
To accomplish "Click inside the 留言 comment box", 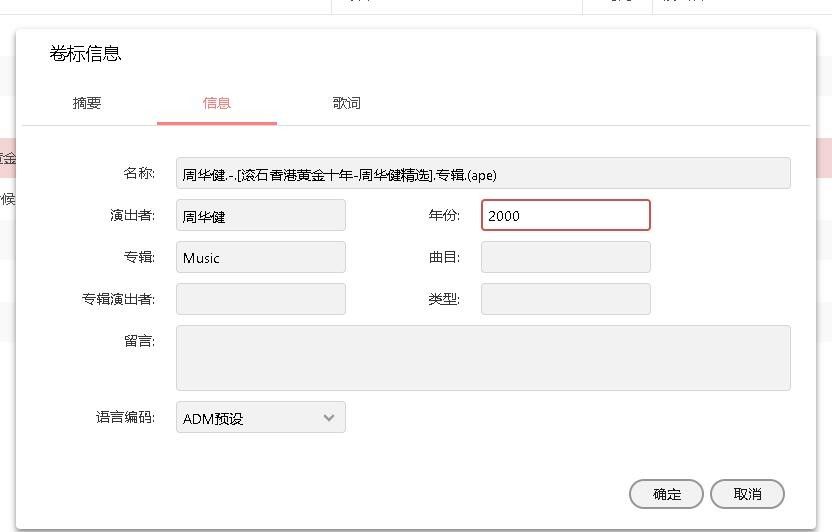I will [483, 357].
